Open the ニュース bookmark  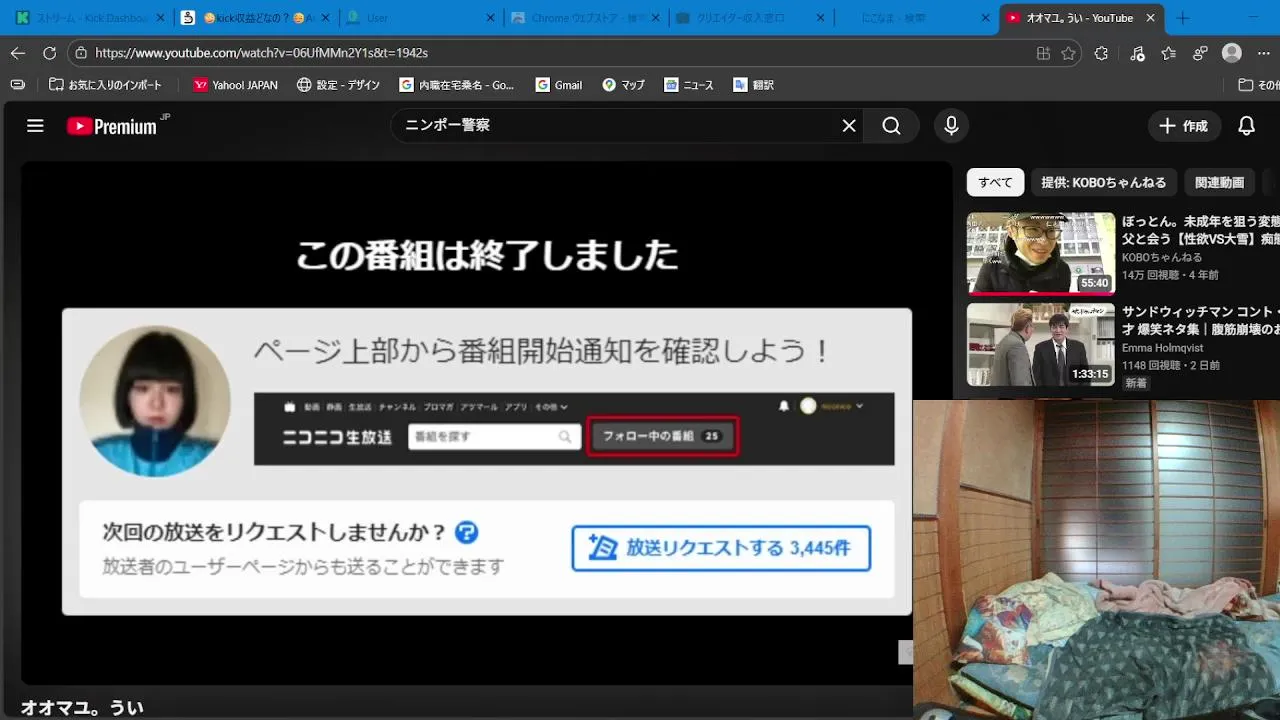(x=689, y=85)
